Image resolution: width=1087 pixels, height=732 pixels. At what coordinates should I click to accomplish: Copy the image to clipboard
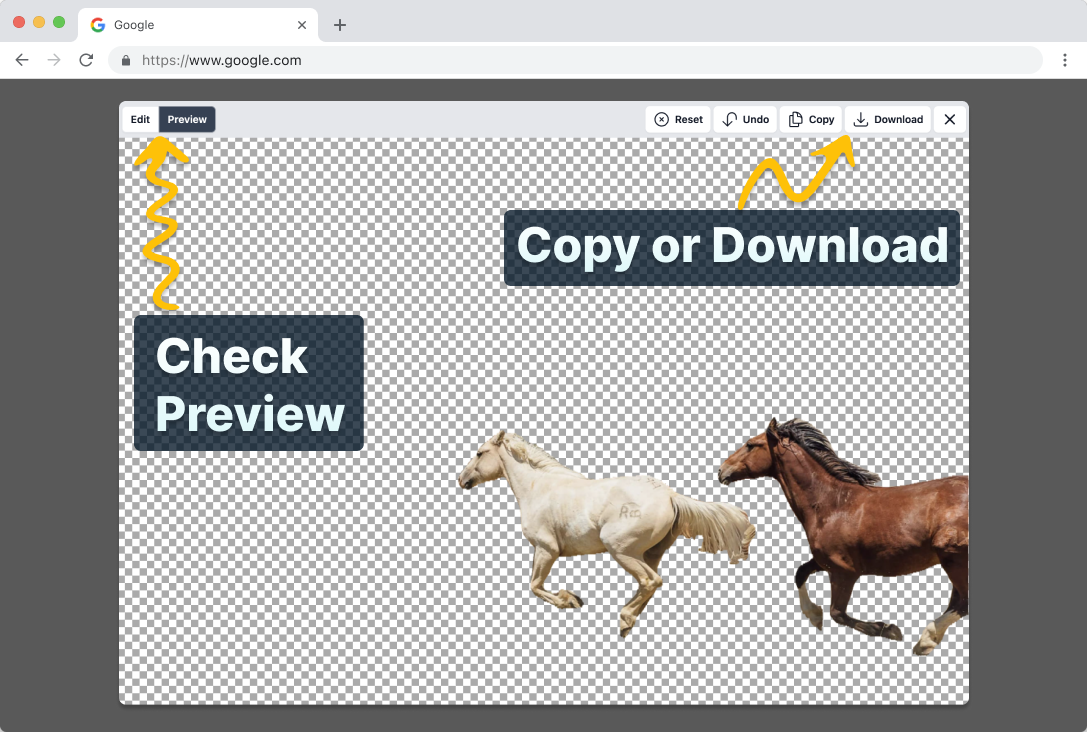pyautogui.click(x=811, y=120)
